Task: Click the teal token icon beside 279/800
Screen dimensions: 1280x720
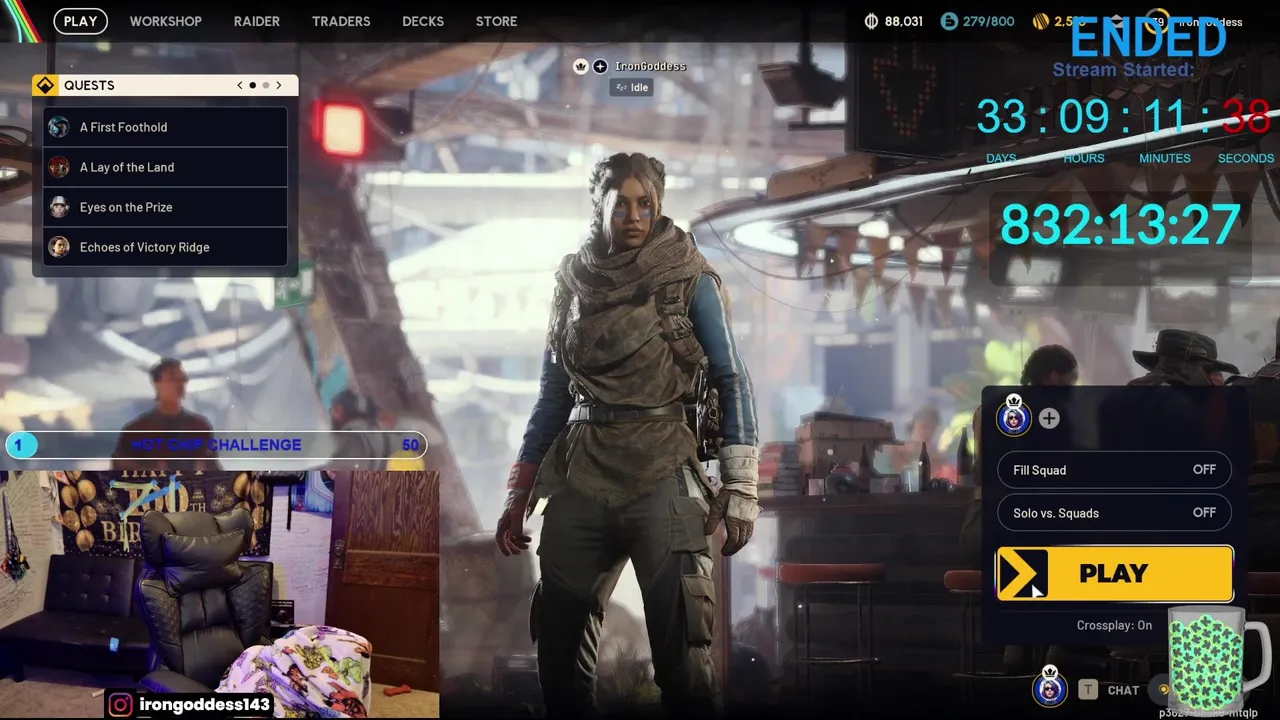Action: click(949, 21)
